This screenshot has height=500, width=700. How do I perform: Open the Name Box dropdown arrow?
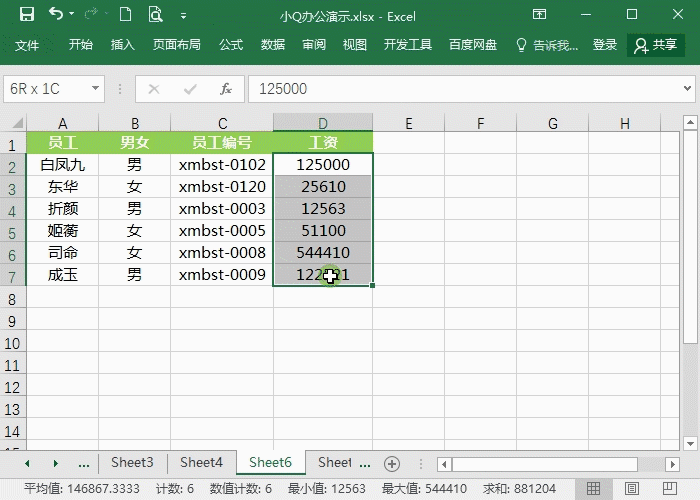point(96,89)
